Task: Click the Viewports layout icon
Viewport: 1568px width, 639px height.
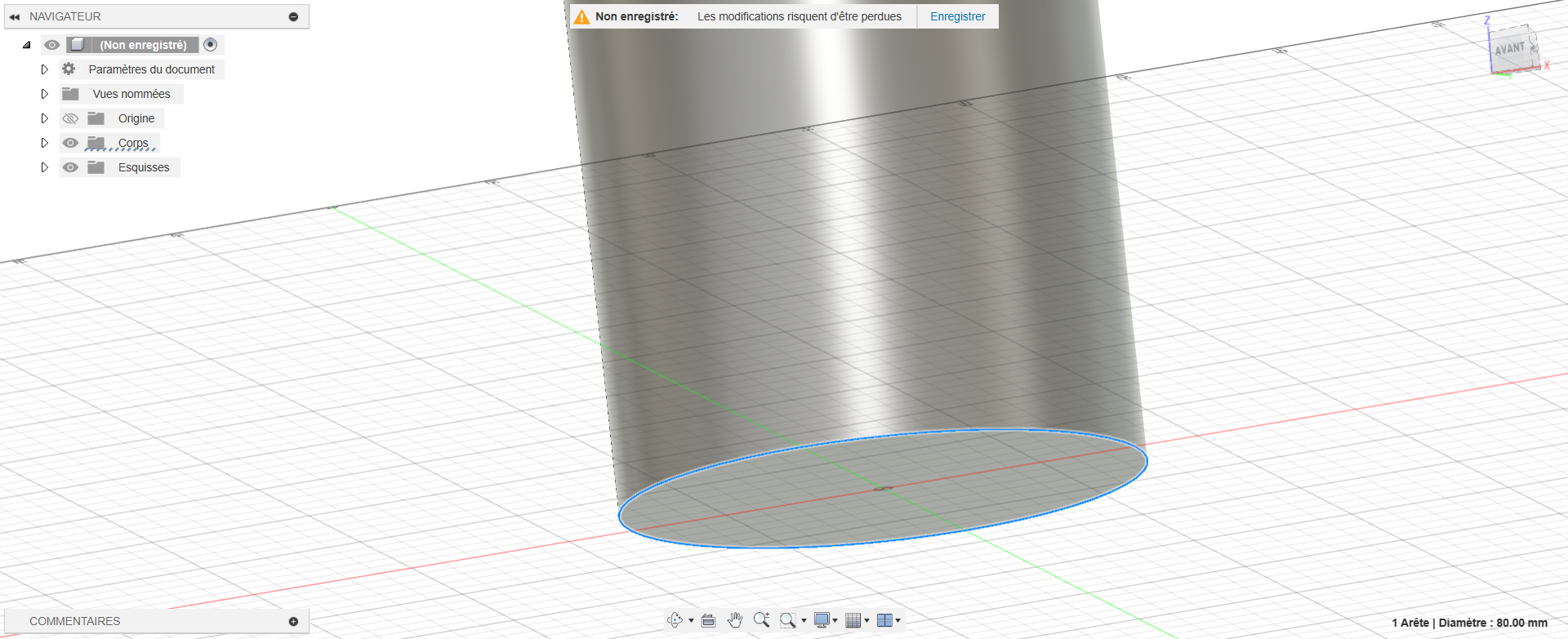Action: coord(884,620)
